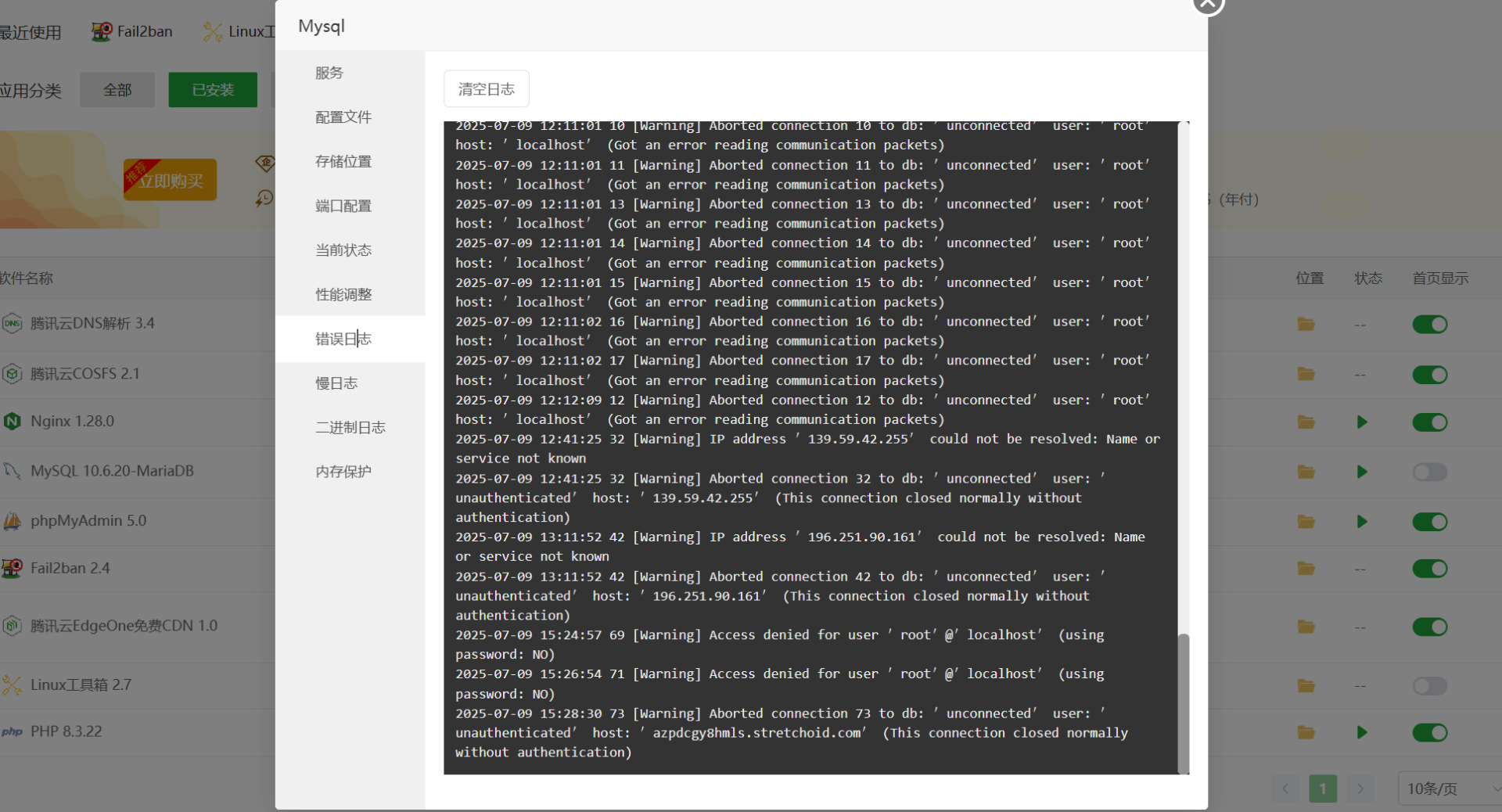Click the 腾讯云COSFS app icon

pyautogui.click(x=12, y=374)
